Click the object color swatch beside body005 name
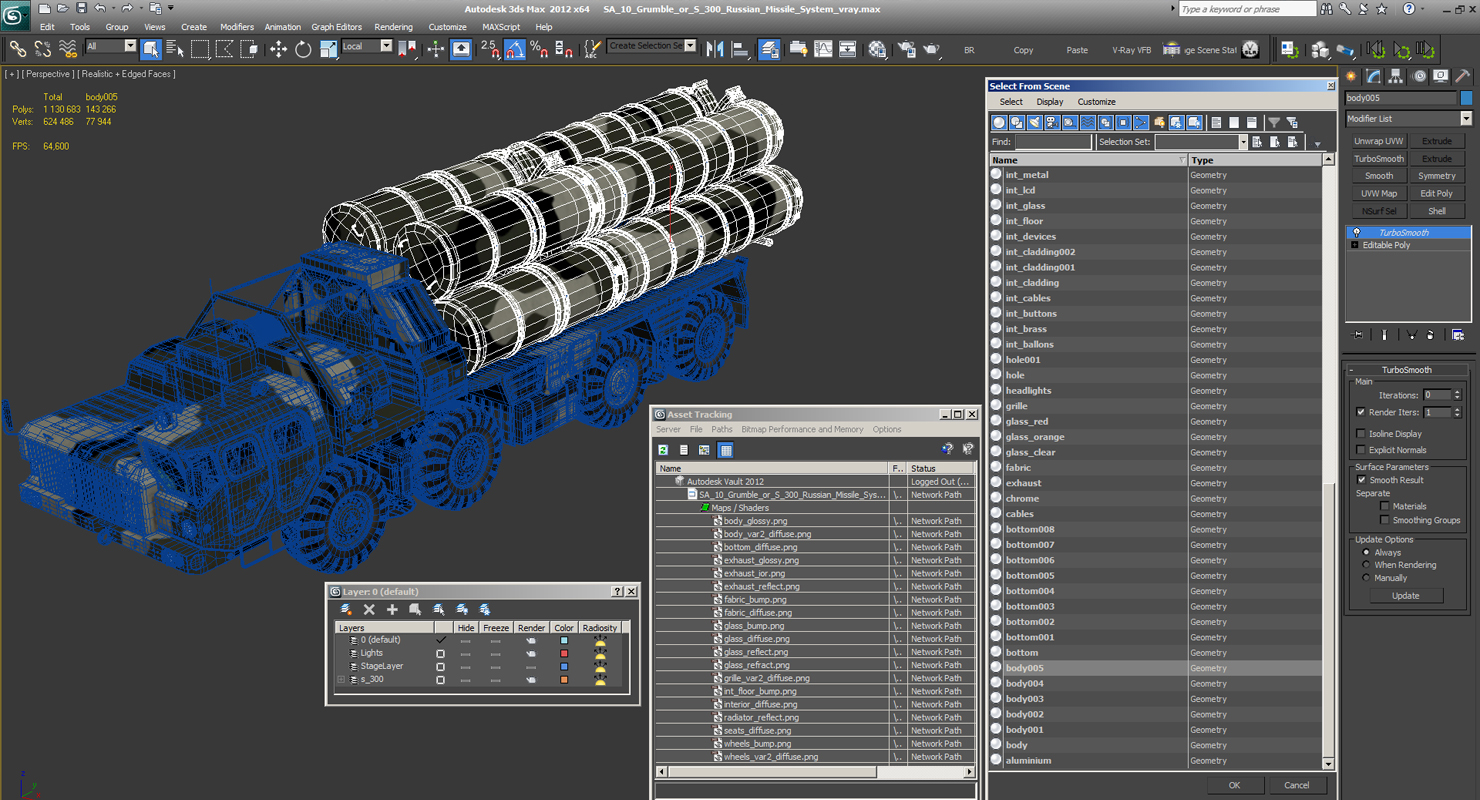 click(1466, 98)
